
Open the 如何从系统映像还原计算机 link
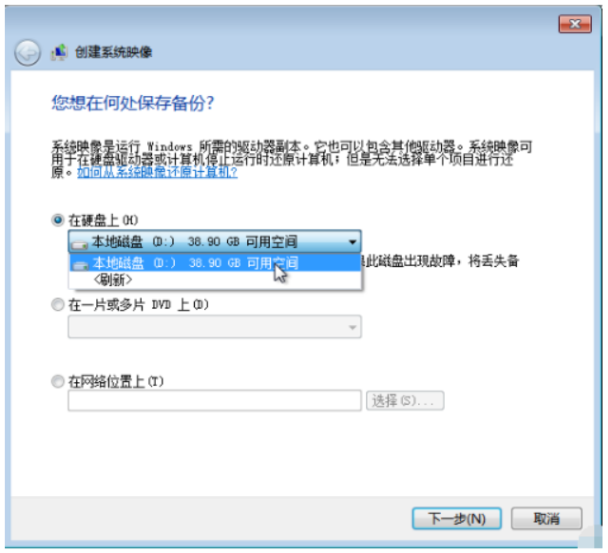pos(157,172)
